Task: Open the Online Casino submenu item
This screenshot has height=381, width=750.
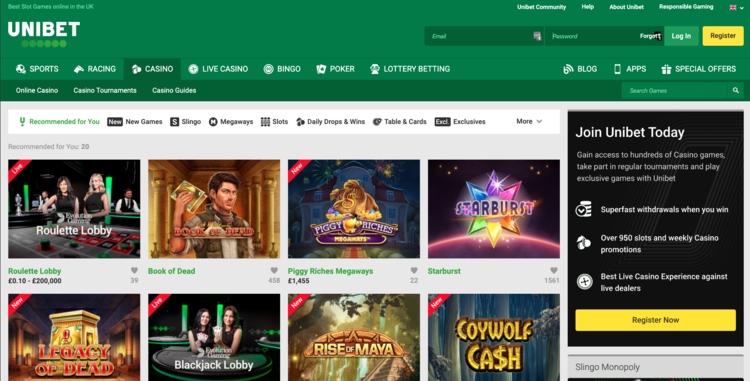Action: tap(37, 90)
